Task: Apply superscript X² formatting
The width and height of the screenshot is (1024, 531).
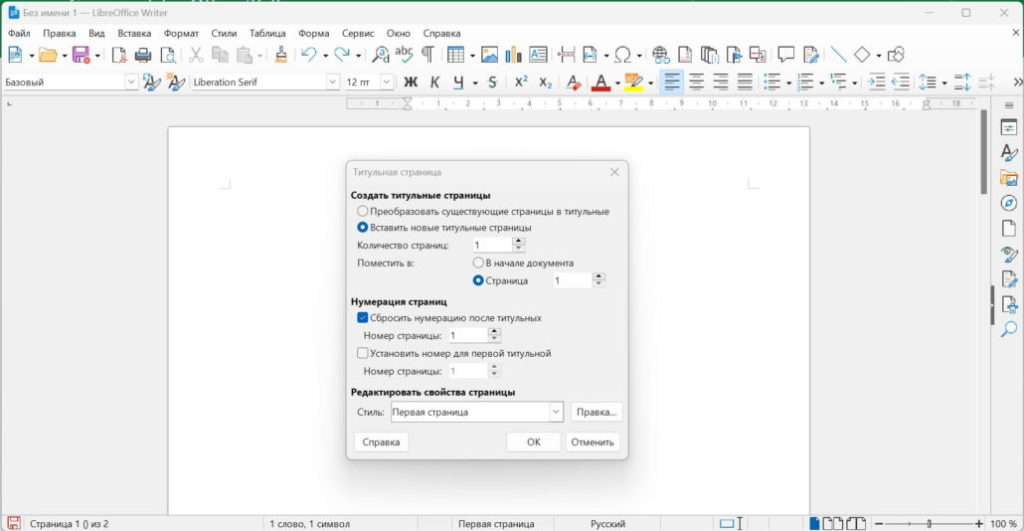Action: [x=520, y=82]
